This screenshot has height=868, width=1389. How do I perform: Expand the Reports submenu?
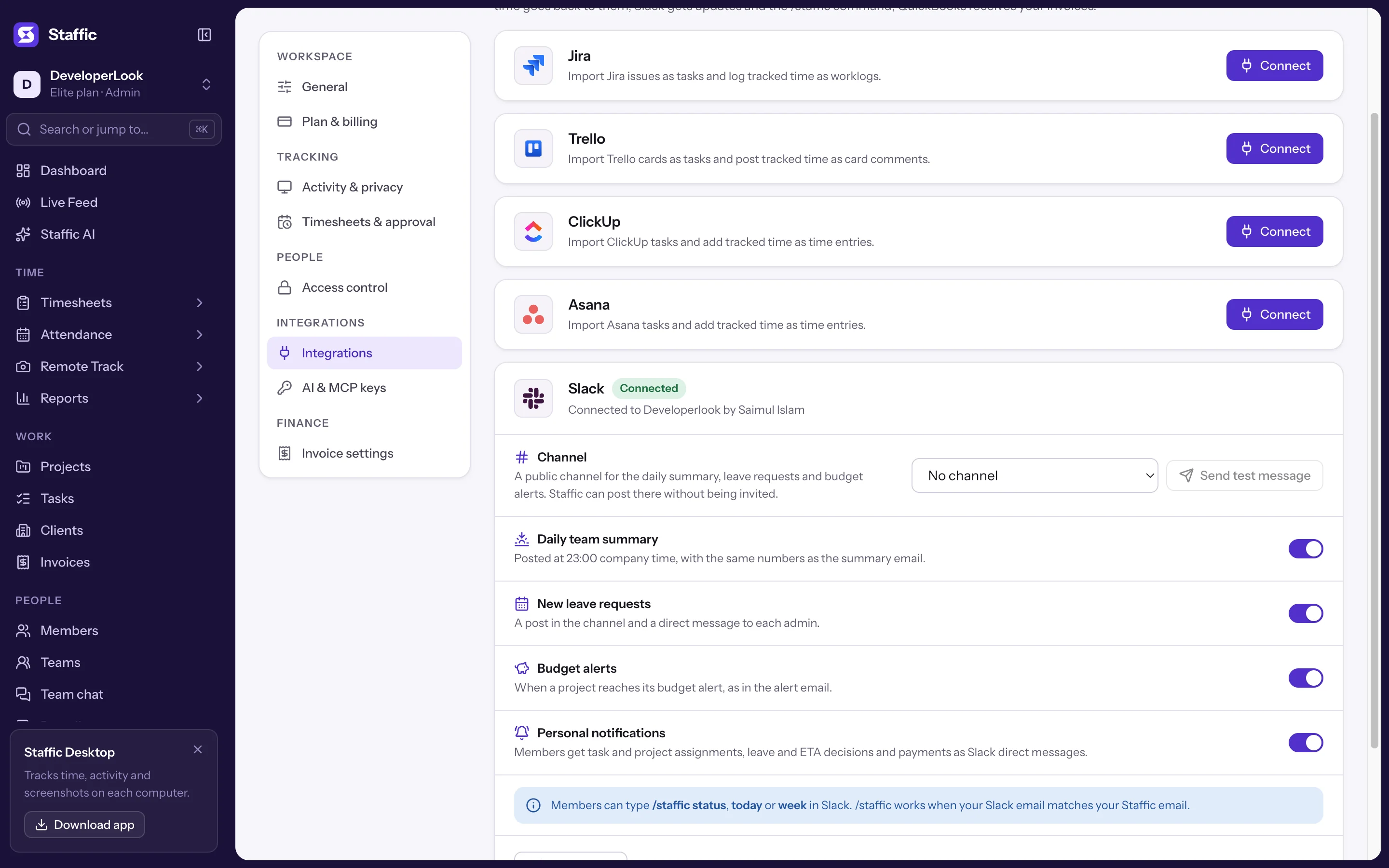coord(199,398)
